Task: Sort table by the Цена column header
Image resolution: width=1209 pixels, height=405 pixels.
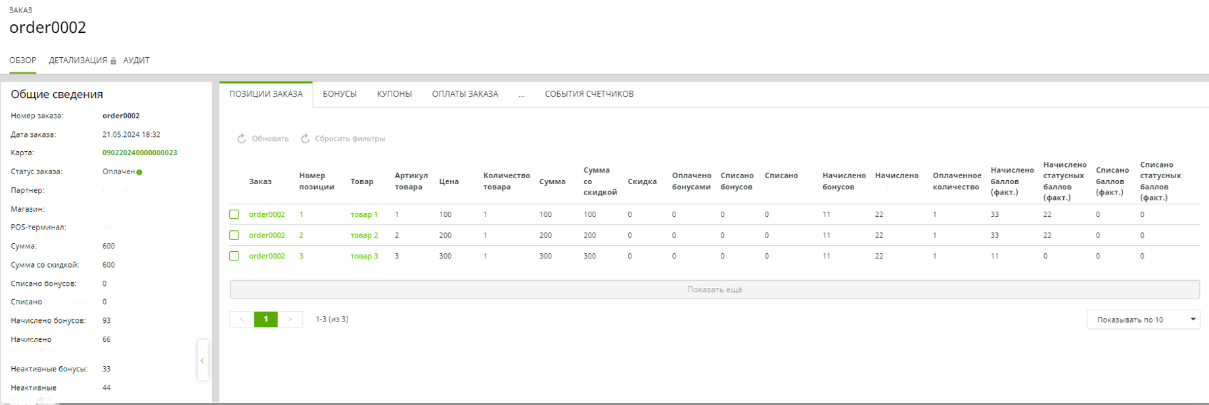Action: [449, 182]
